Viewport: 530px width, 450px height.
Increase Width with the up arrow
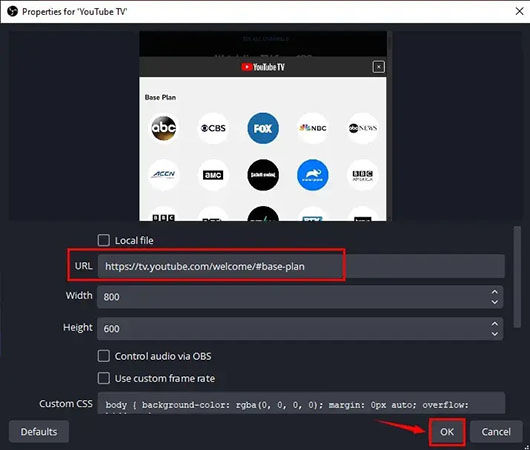[495, 291]
